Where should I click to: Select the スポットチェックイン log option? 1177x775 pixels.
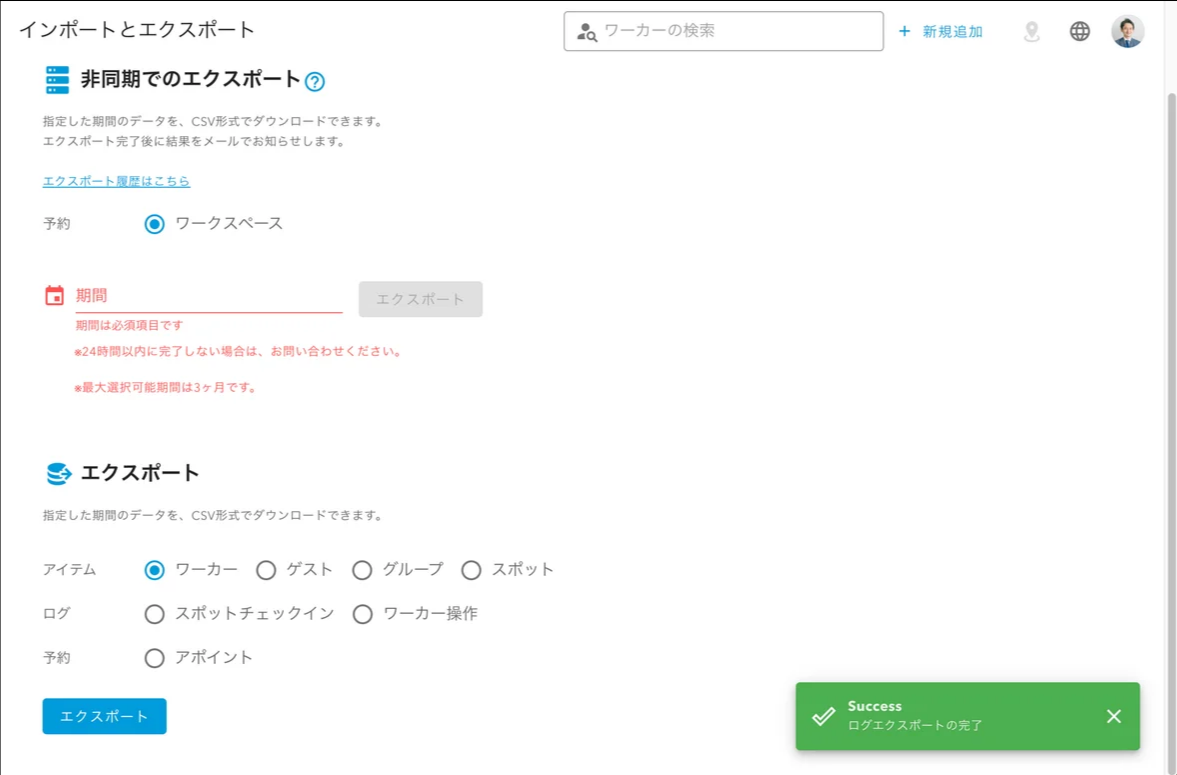(x=155, y=614)
